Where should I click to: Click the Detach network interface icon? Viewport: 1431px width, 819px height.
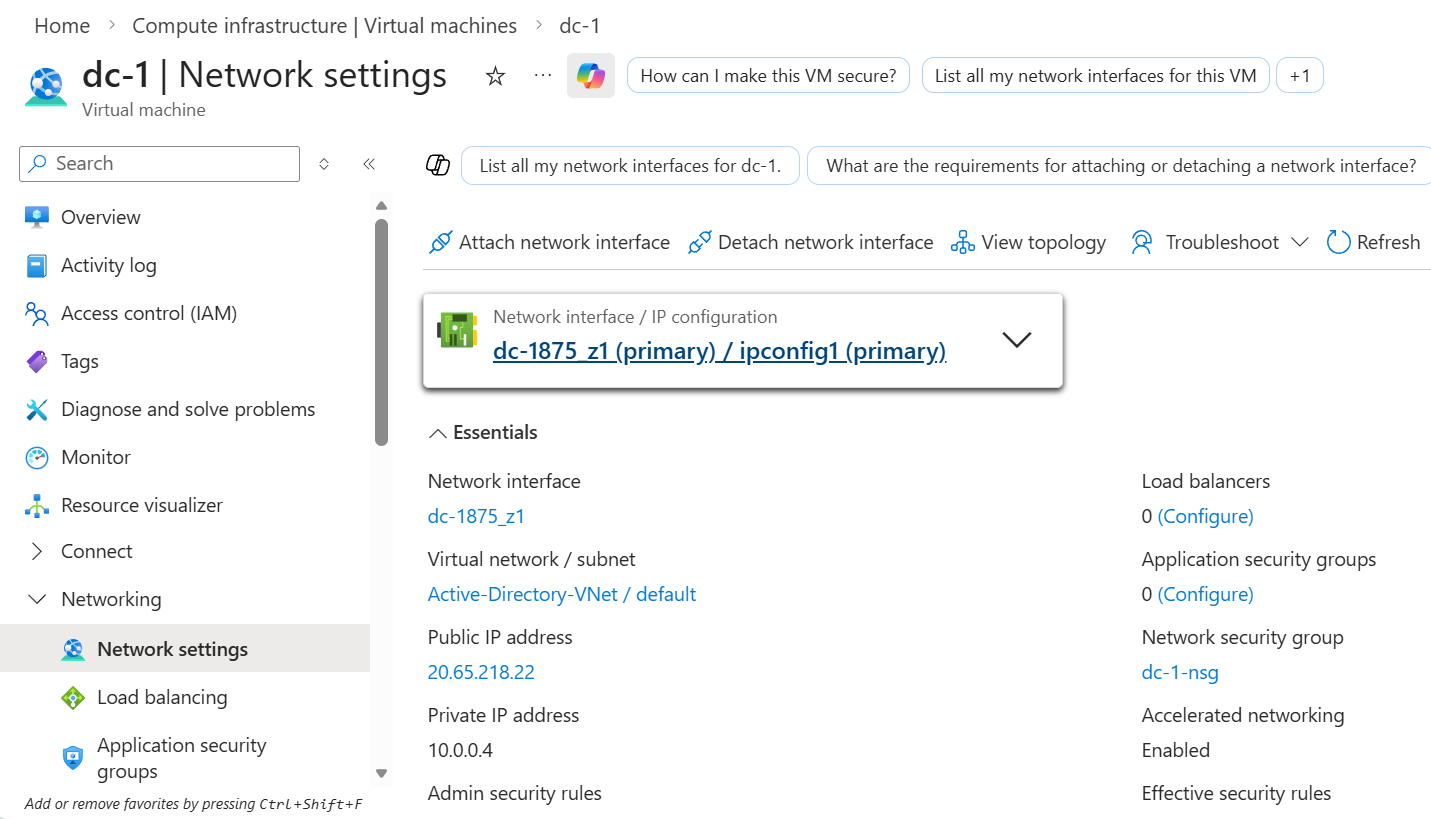click(700, 242)
